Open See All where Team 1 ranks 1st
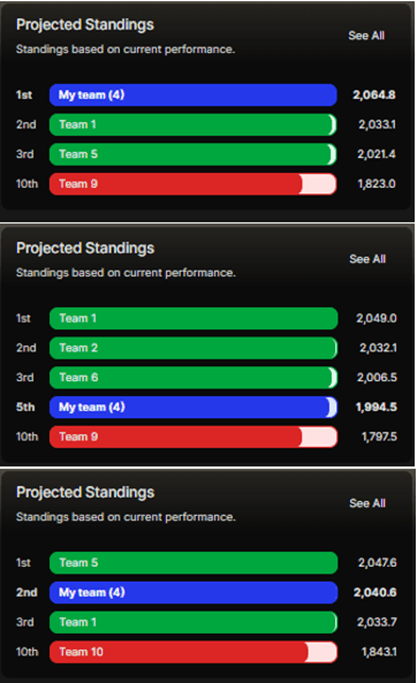The width and height of the screenshot is (417, 683). 367,259
